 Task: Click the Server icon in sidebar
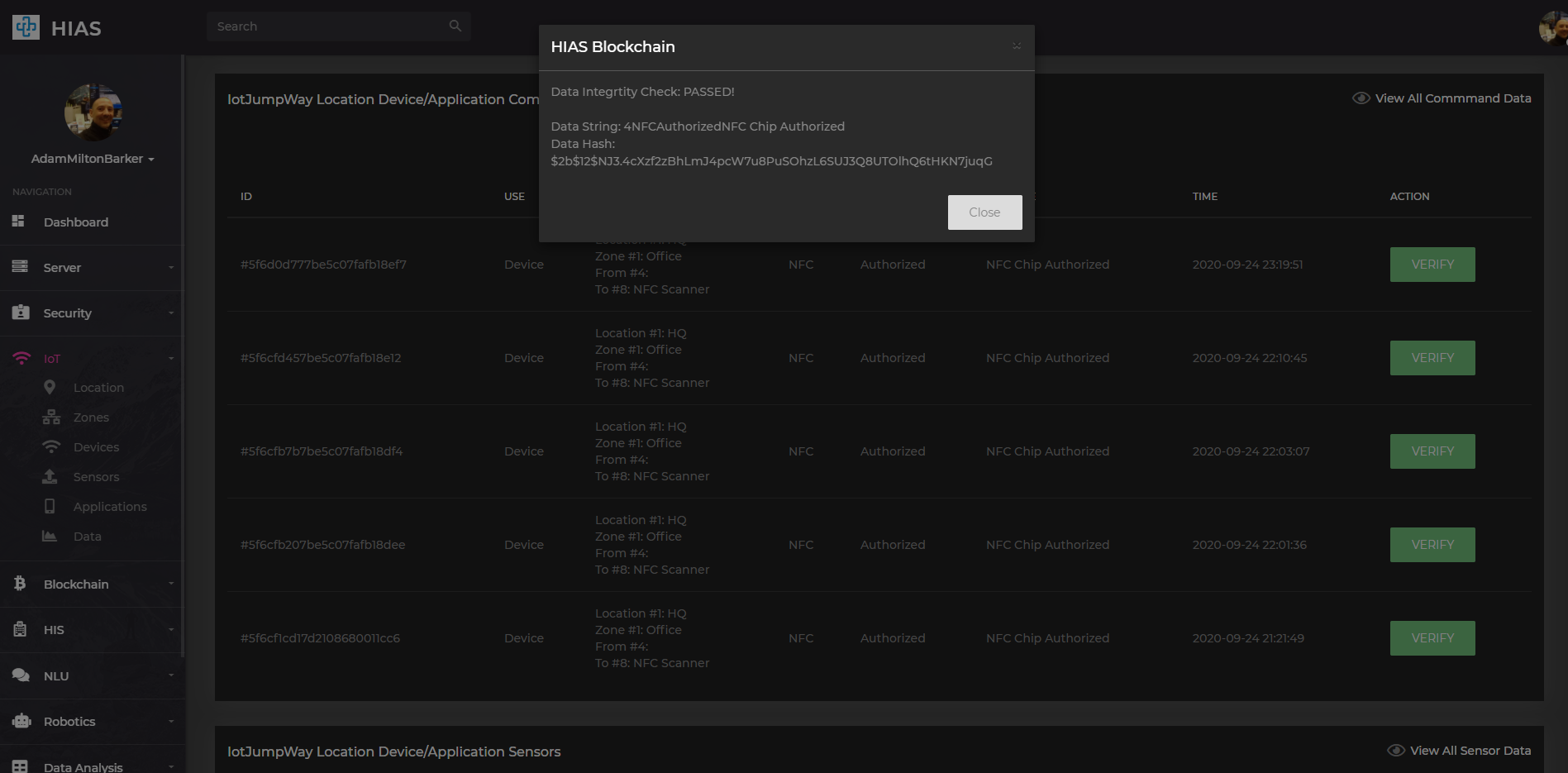(x=20, y=267)
